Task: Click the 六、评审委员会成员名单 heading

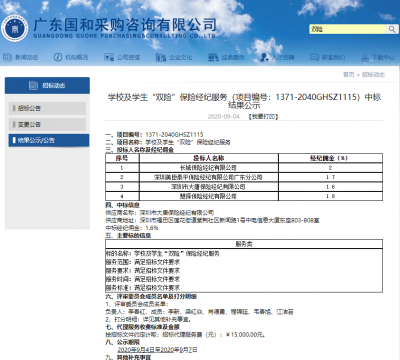Action: [151, 296]
